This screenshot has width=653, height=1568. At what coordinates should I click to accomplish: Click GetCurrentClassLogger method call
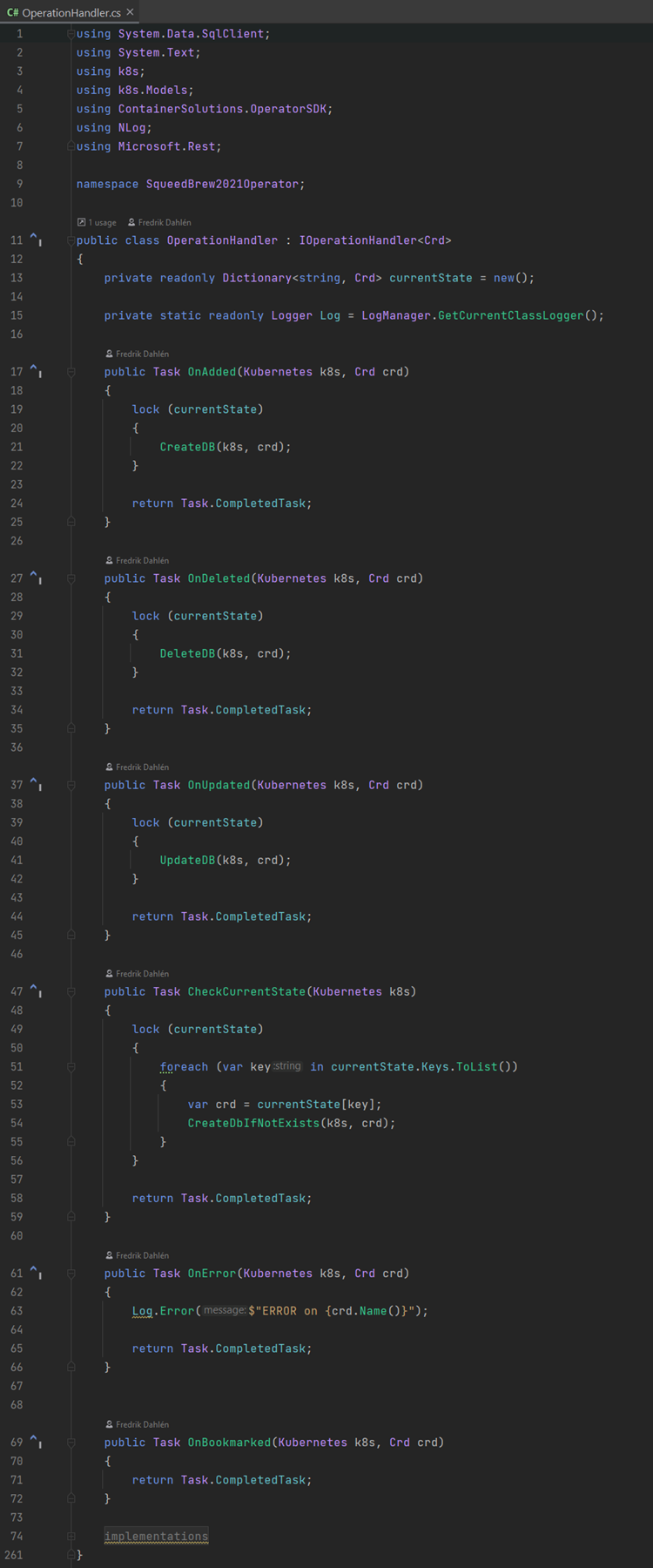(511, 315)
